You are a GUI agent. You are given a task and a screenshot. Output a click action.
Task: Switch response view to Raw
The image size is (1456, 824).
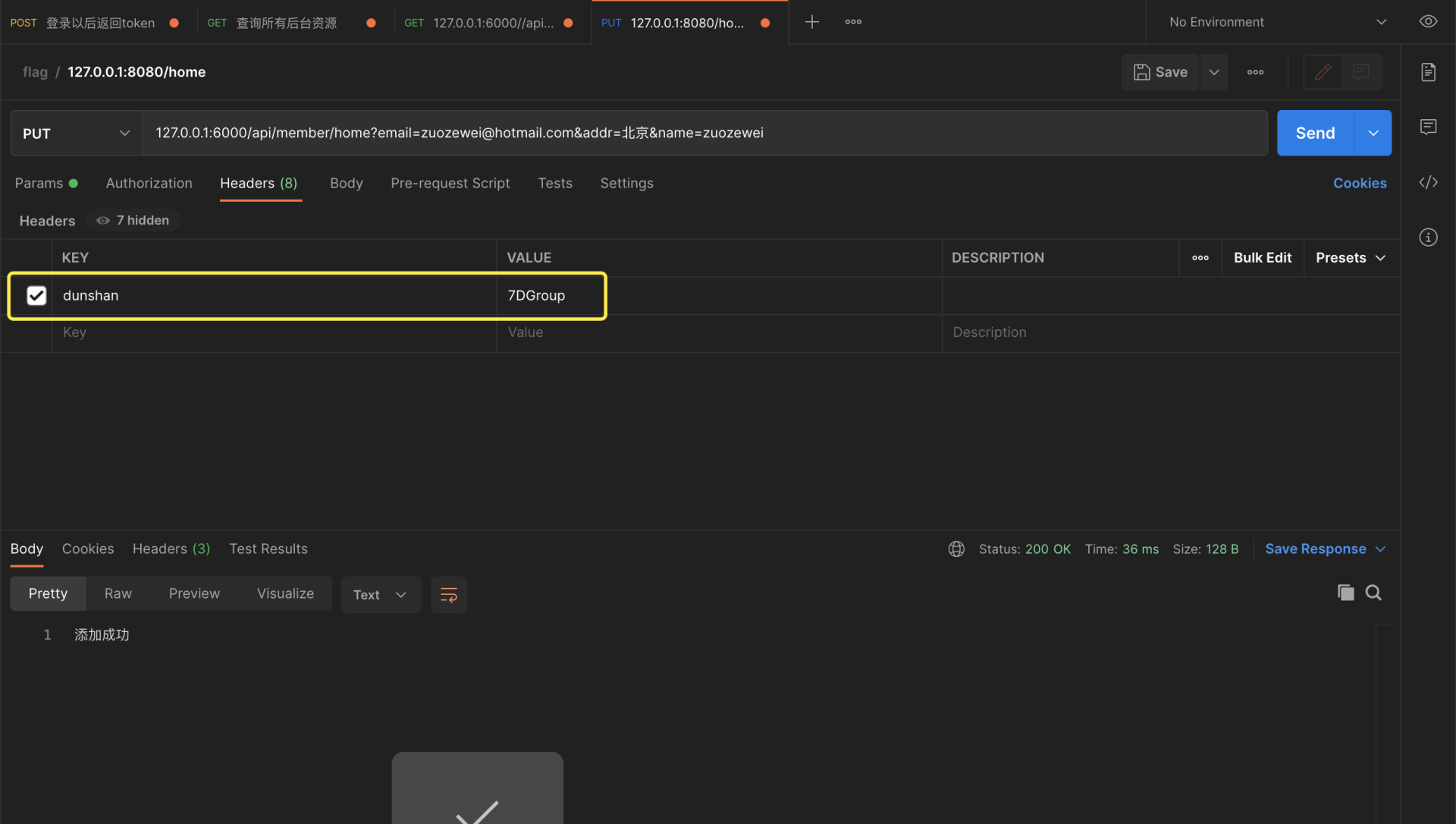[118, 593]
